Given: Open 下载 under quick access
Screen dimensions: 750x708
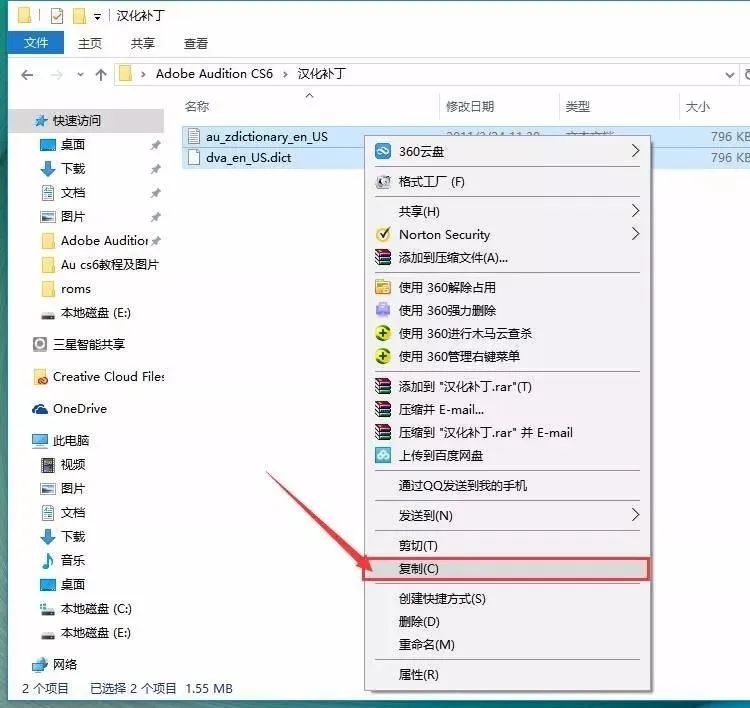Looking at the screenshot, I should tap(63, 168).
